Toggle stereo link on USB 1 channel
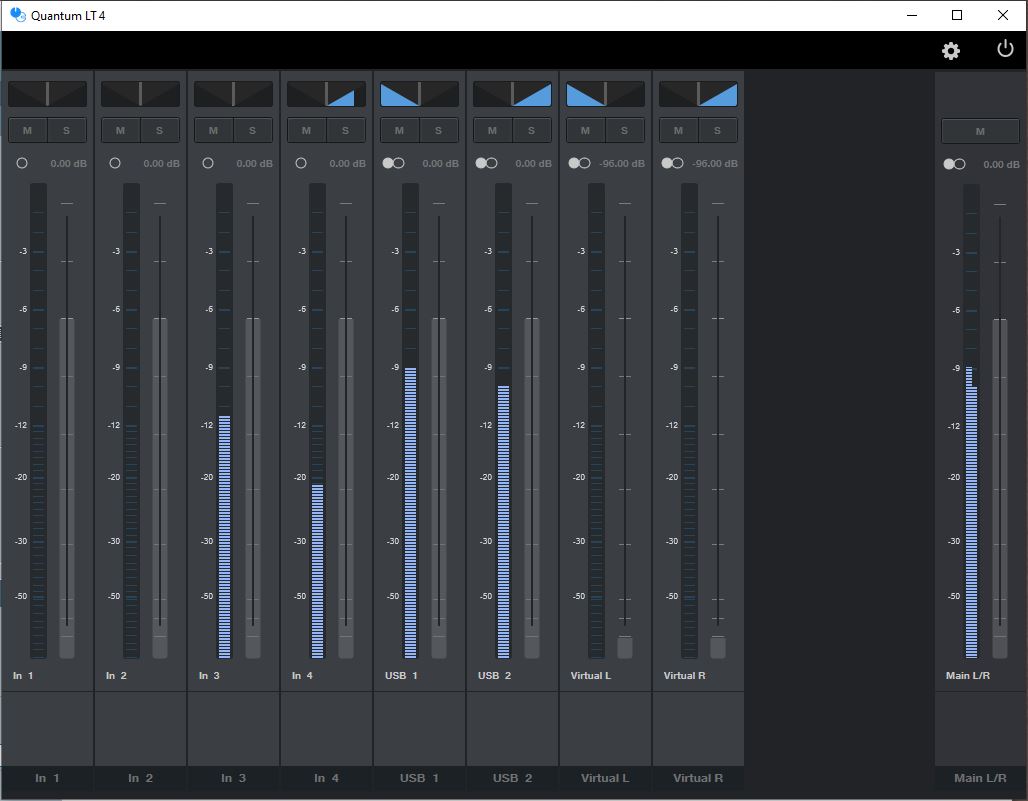The width and height of the screenshot is (1028, 801). (x=393, y=163)
